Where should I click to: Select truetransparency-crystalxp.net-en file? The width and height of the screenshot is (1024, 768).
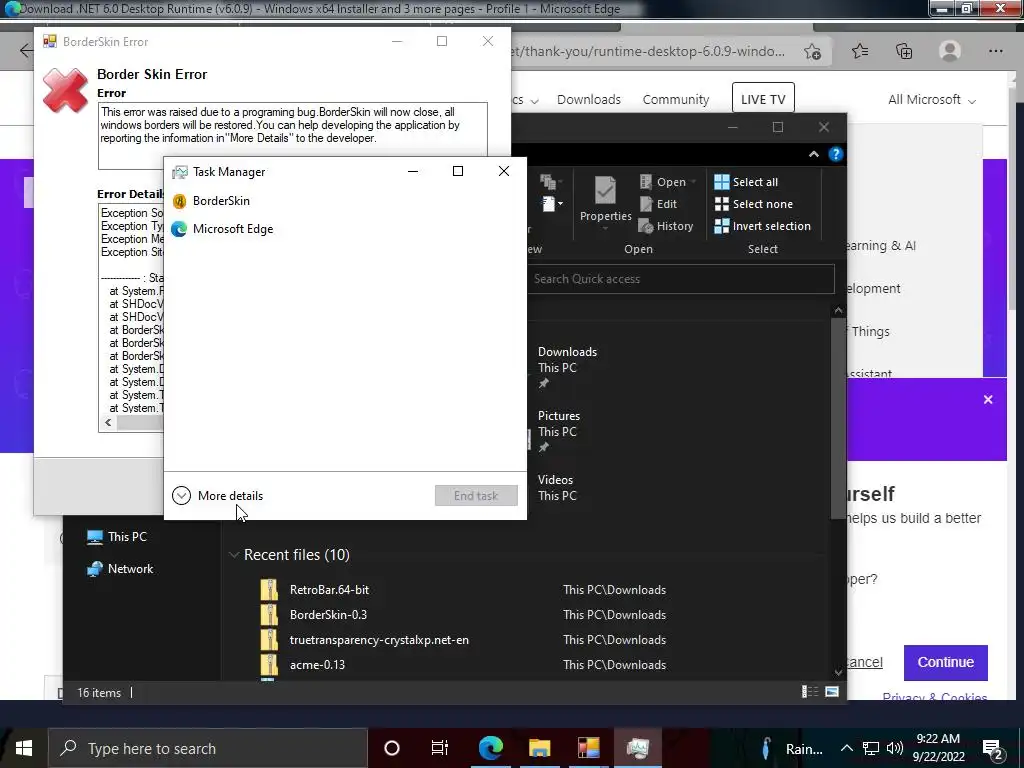pyautogui.click(x=379, y=640)
